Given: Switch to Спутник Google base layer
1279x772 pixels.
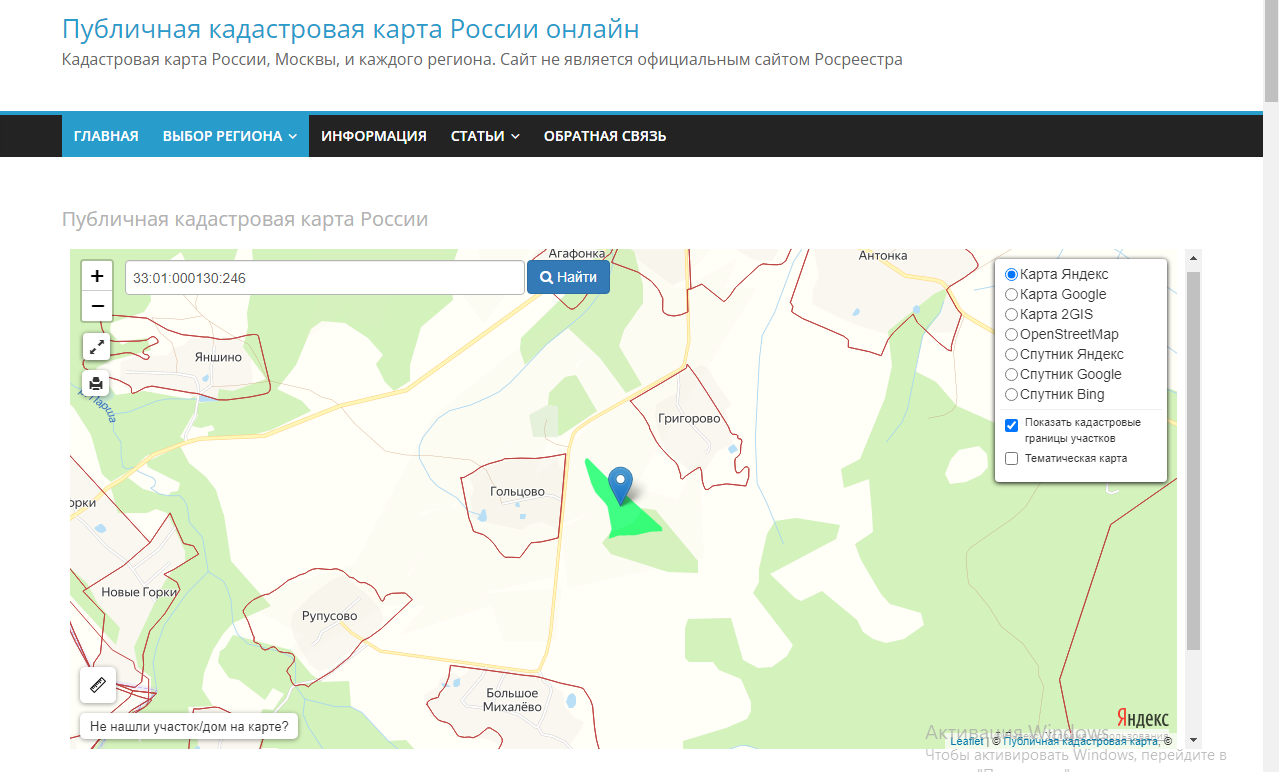Looking at the screenshot, I should 1011,374.
